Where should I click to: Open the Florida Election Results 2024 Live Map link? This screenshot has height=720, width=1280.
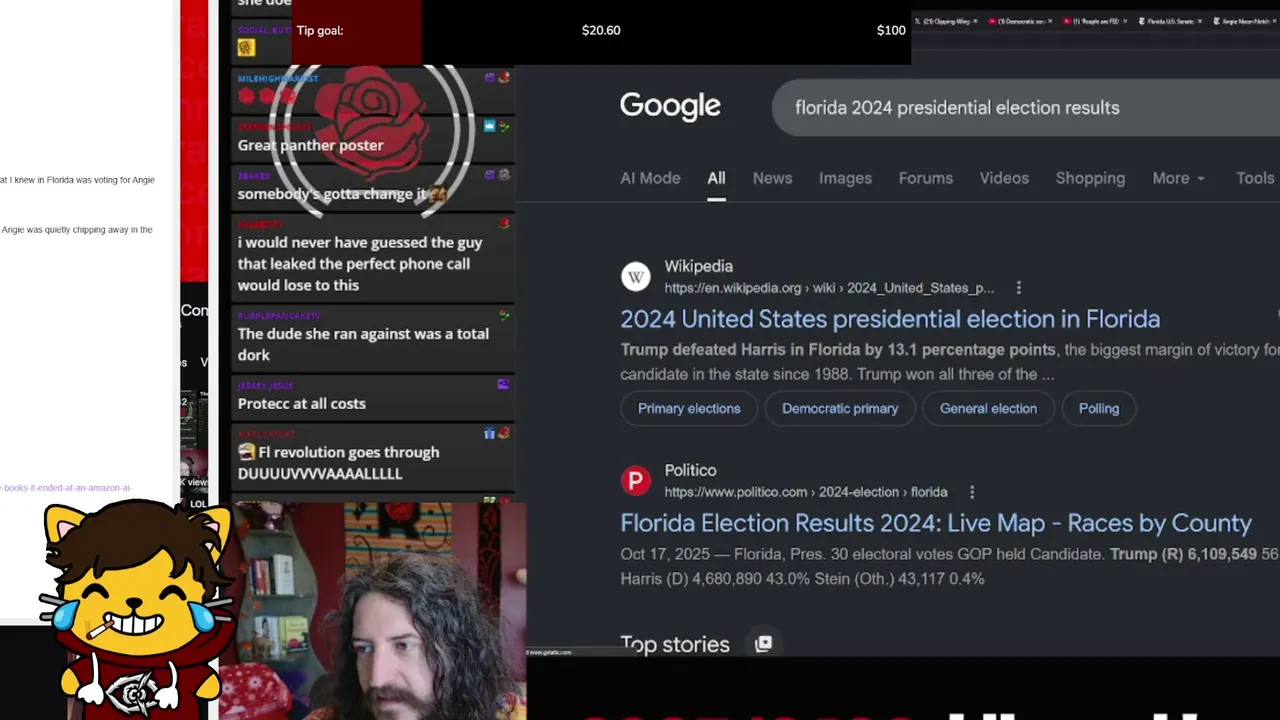pyautogui.click(x=936, y=523)
